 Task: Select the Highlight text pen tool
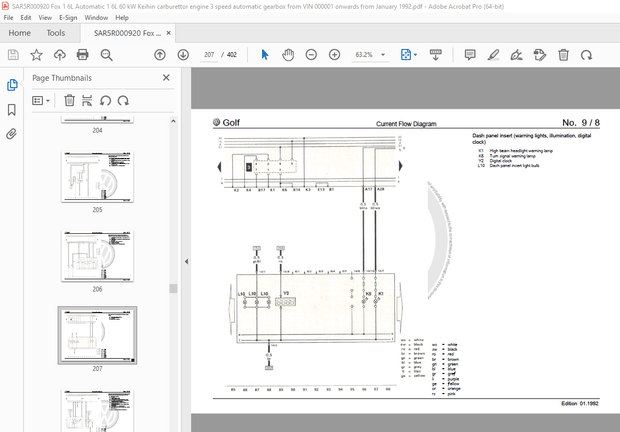493,55
